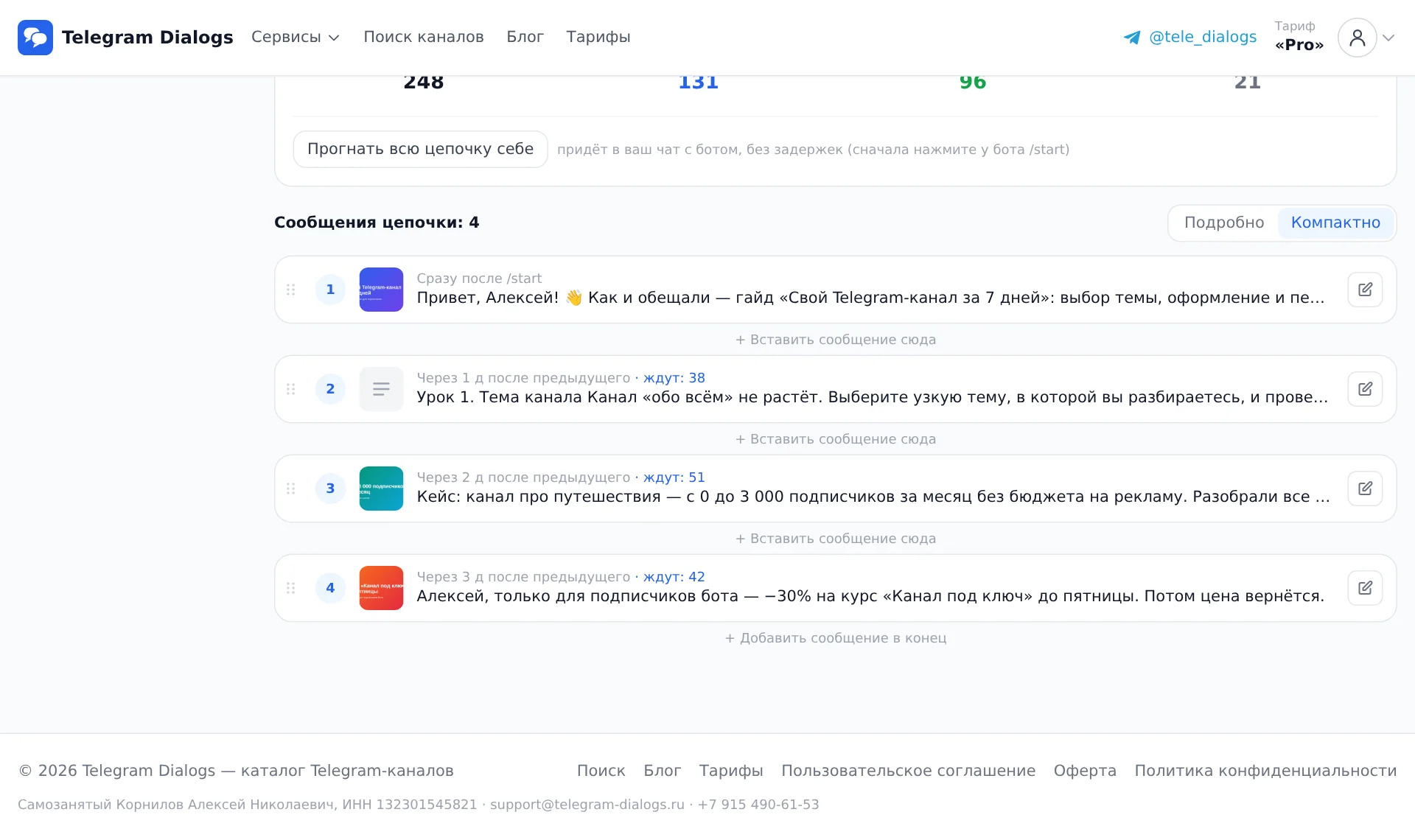Edit message 3 with the pencil icon
This screenshot has width=1415, height=840.
[1365, 489]
